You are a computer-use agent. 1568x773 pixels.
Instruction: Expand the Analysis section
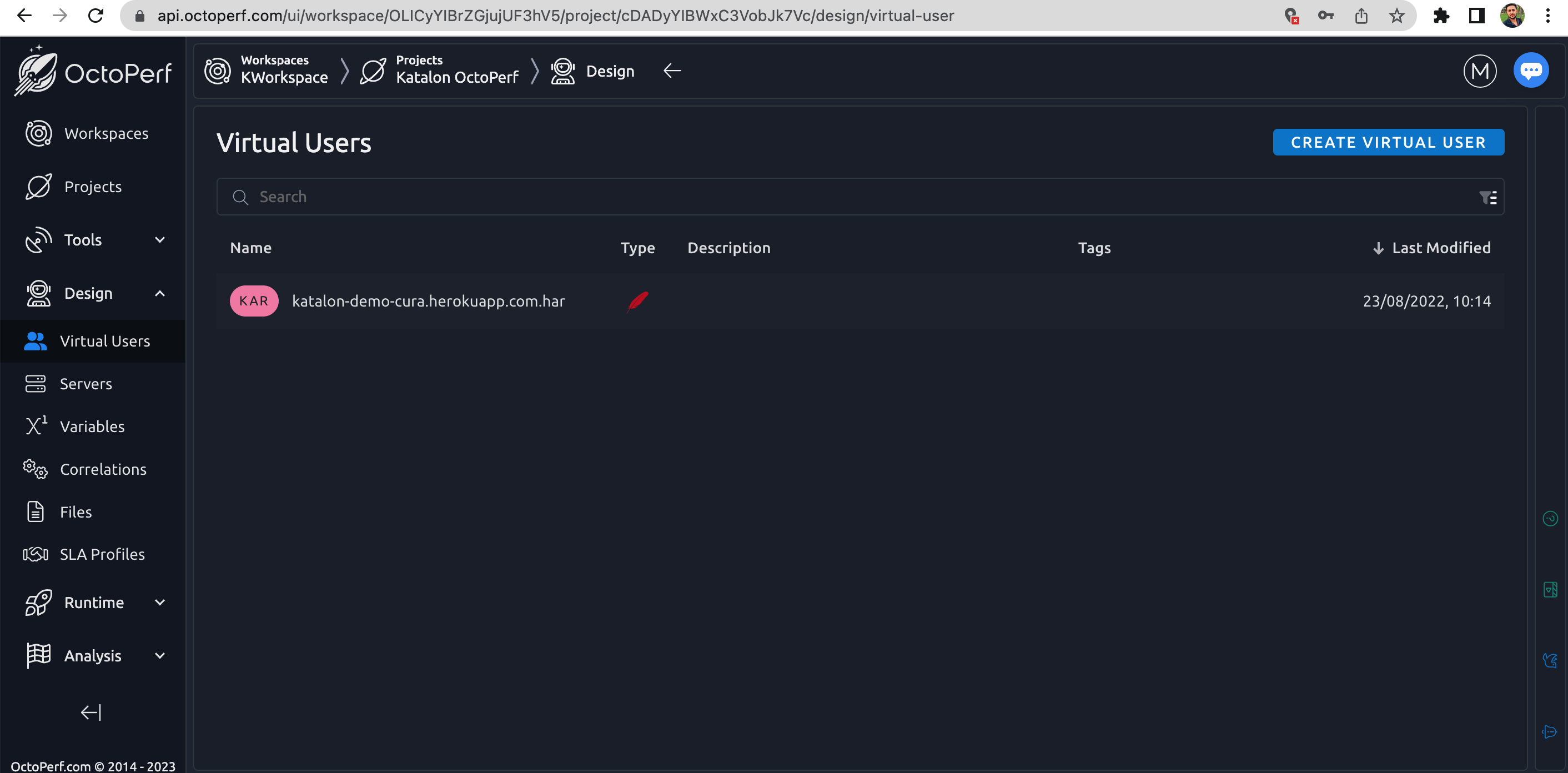tap(159, 655)
